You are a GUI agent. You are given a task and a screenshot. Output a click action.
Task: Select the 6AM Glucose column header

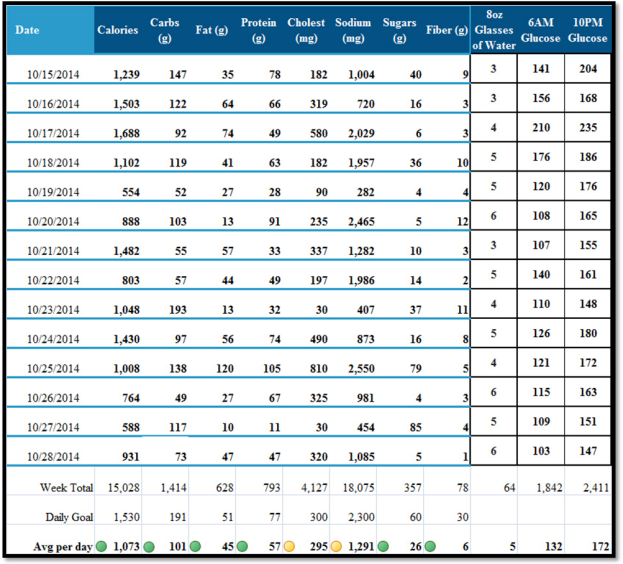[540, 30]
